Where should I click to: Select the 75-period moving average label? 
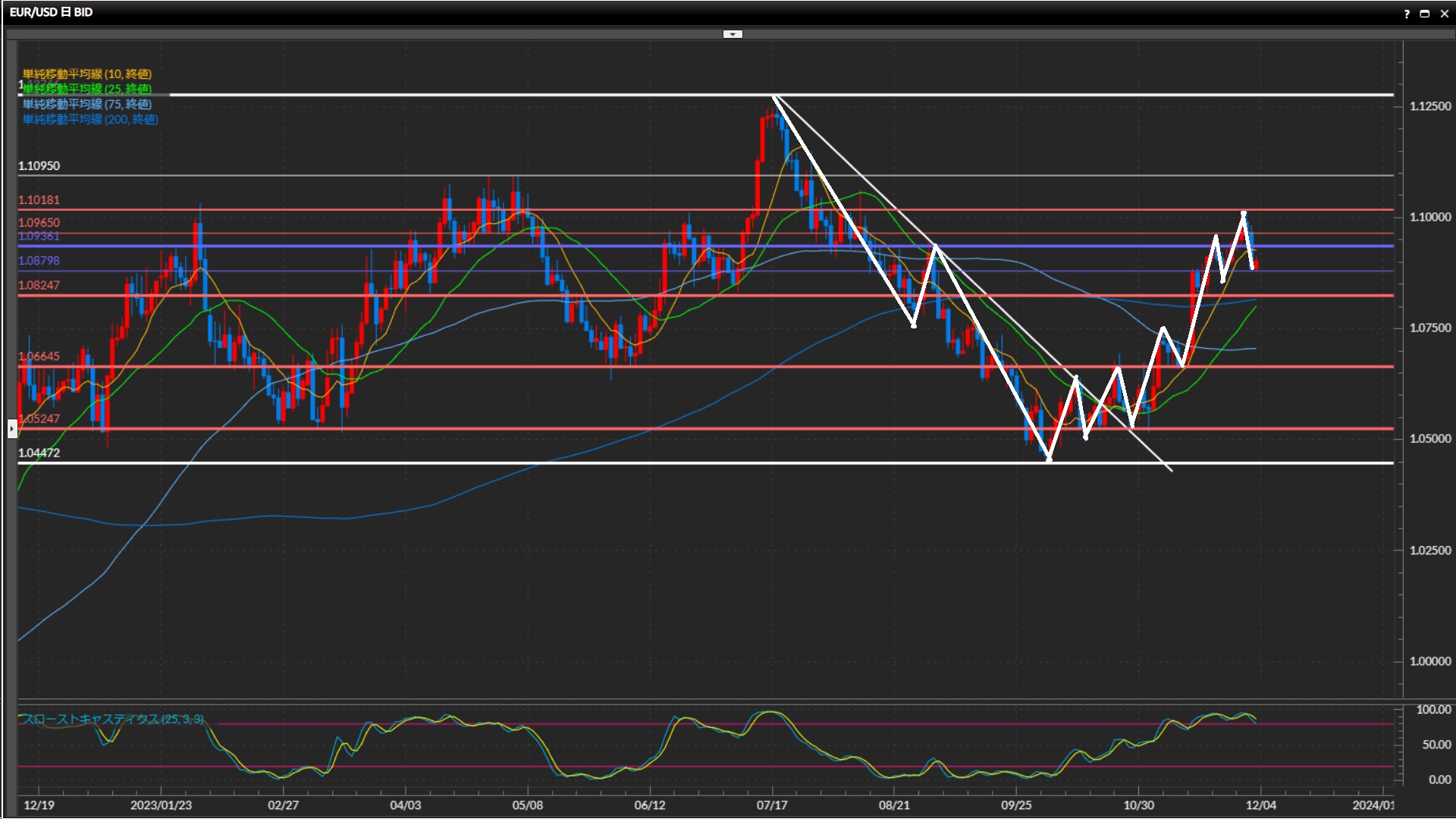87,104
